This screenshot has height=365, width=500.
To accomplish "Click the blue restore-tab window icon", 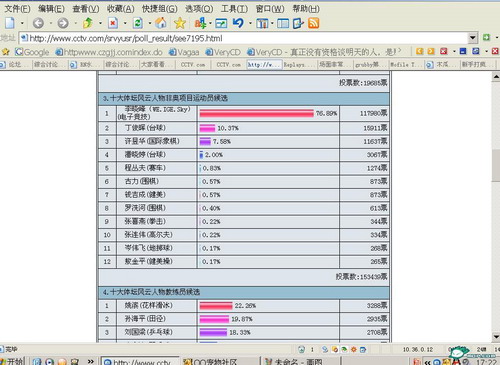I will (x=476, y=51).
